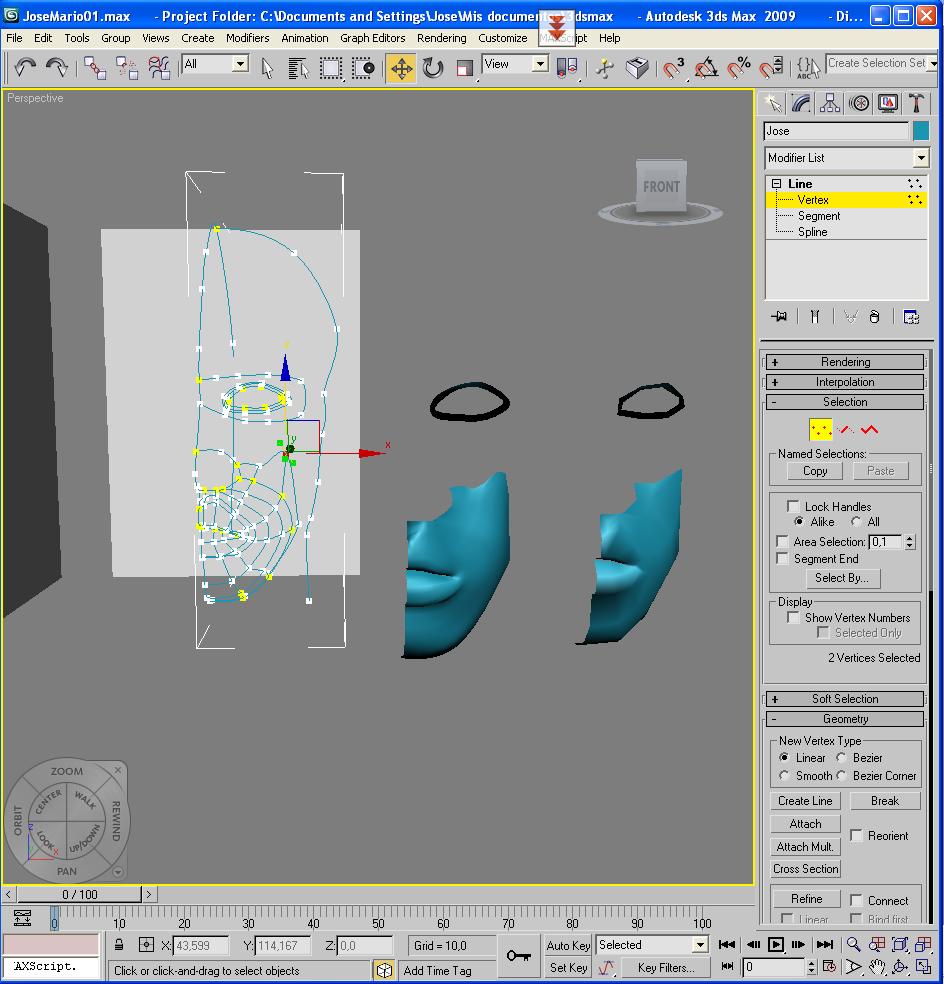Open the Rendering menu
Viewport: 944px width, 984px height.
click(441, 38)
